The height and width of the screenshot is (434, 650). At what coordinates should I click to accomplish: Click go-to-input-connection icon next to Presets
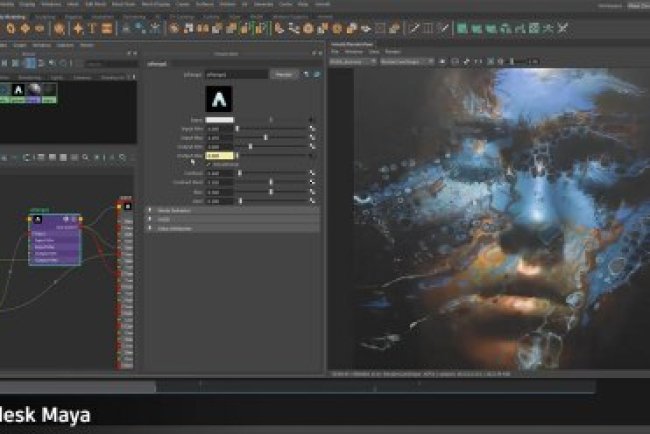[306, 74]
